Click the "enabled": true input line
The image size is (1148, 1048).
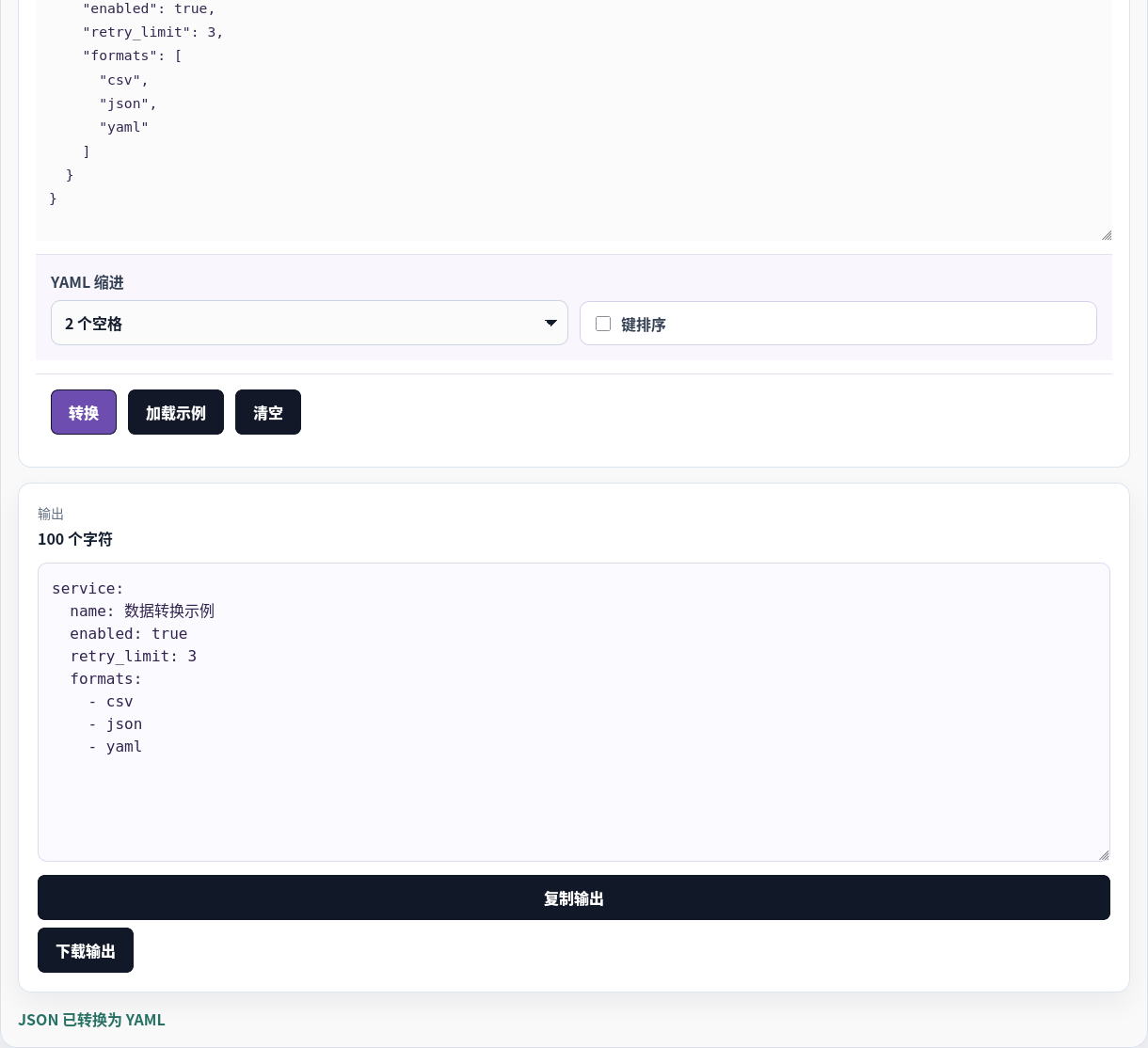point(150,8)
